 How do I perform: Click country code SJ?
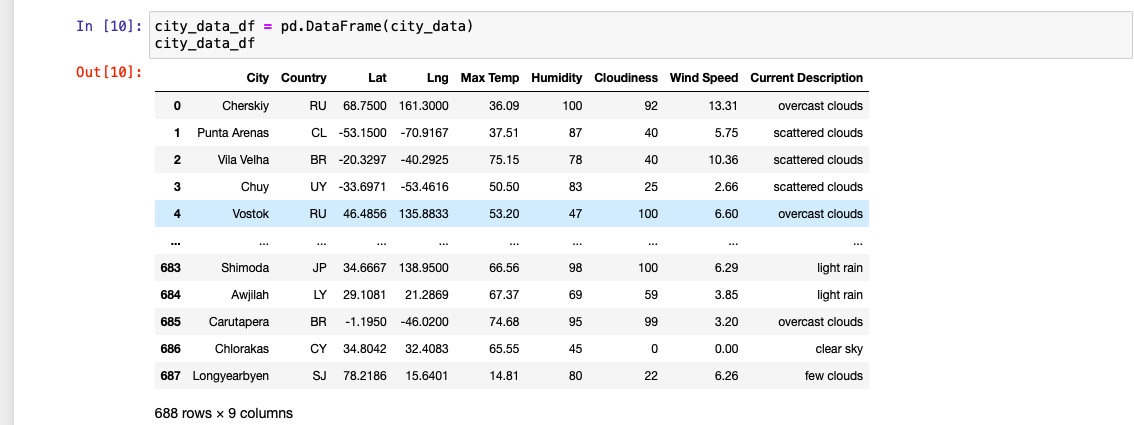[319, 376]
